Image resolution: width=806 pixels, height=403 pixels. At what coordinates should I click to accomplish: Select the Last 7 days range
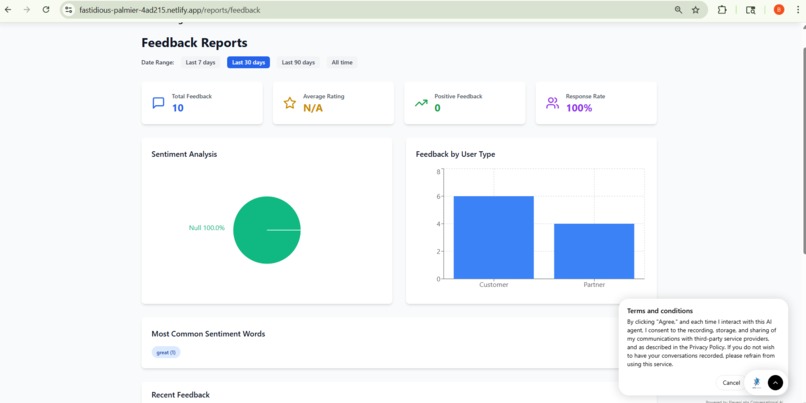coord(200,62)
